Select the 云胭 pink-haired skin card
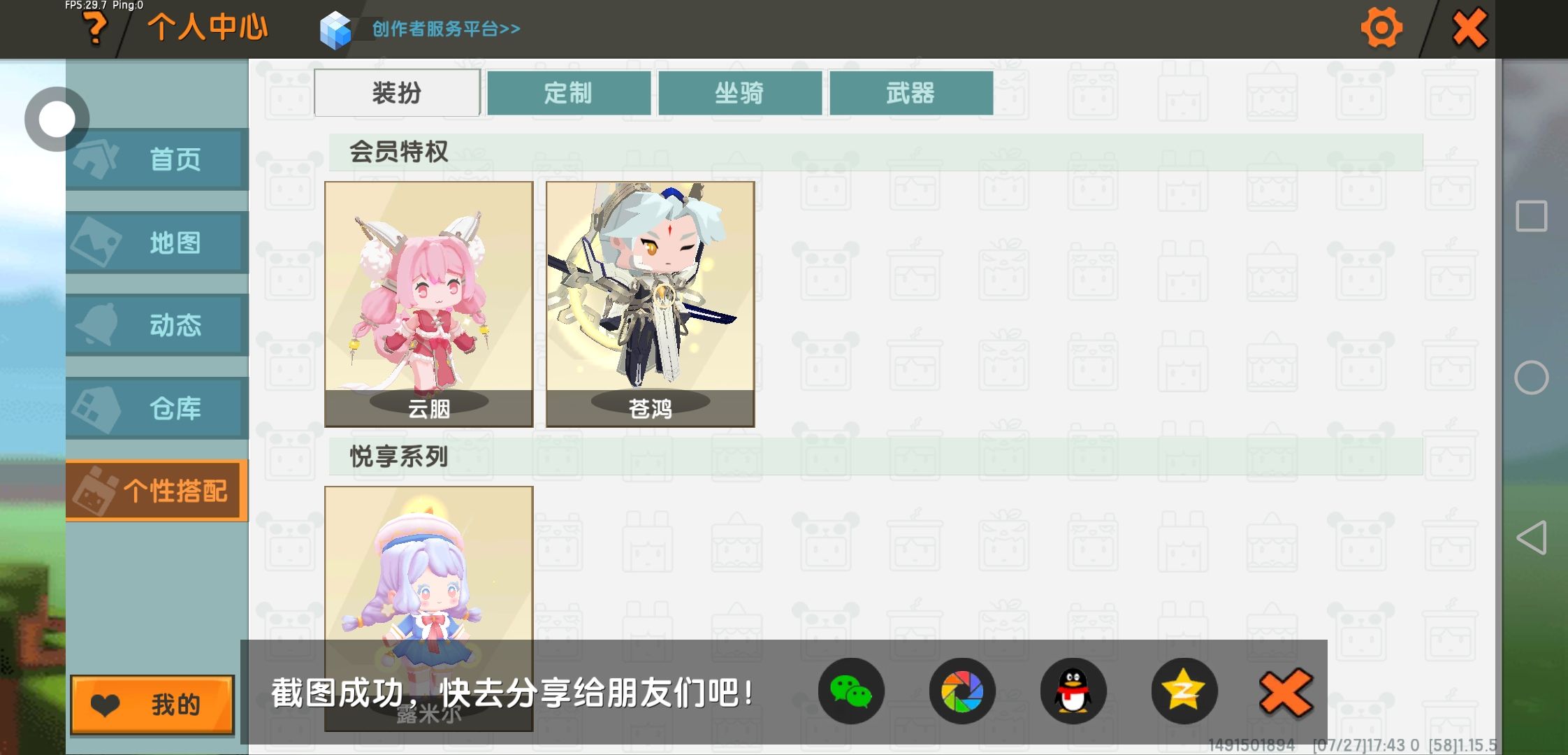1568x755 pixels. click(x=429, y=304)
